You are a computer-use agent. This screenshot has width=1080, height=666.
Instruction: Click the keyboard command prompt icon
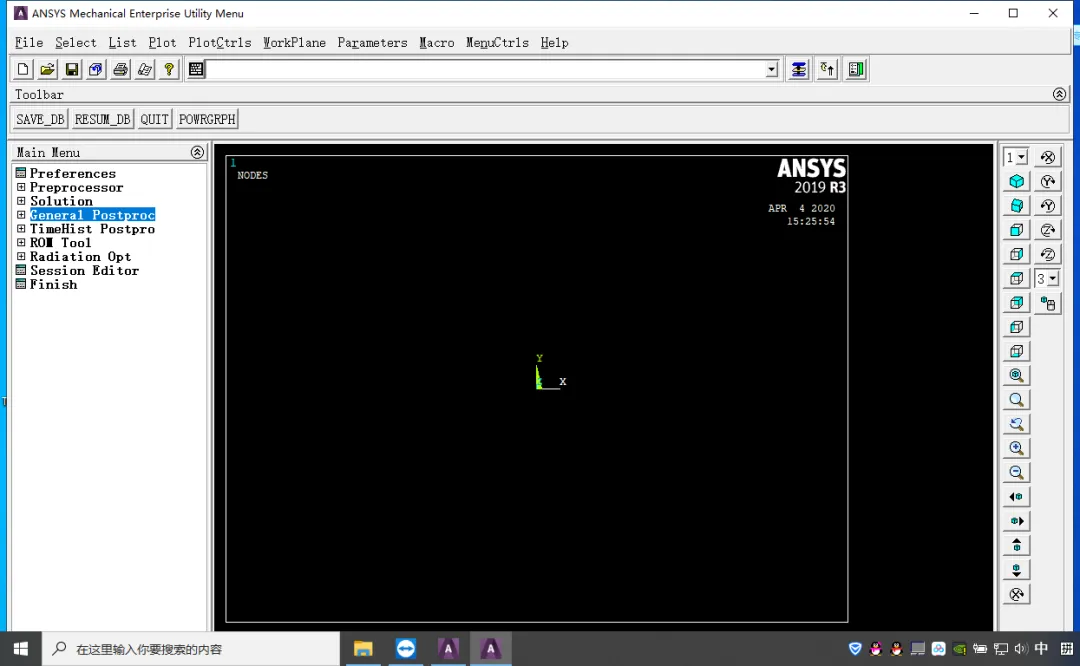196,69
